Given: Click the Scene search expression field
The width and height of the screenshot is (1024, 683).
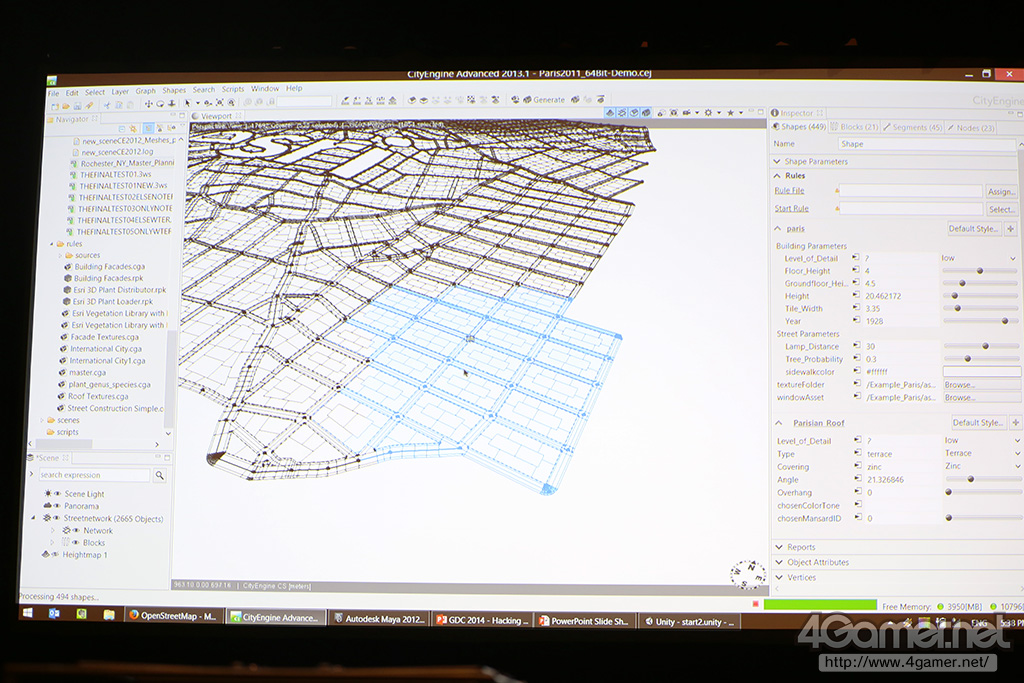Looking at the screenshot, I should pos(94,475).
